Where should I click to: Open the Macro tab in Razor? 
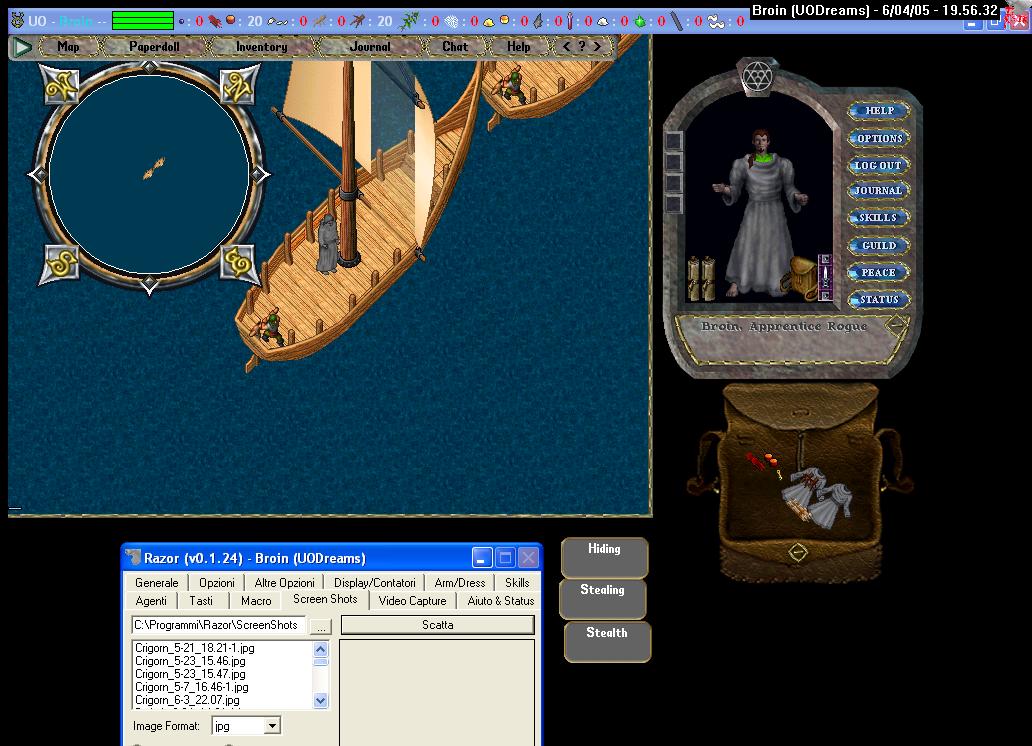coord(256,601)
